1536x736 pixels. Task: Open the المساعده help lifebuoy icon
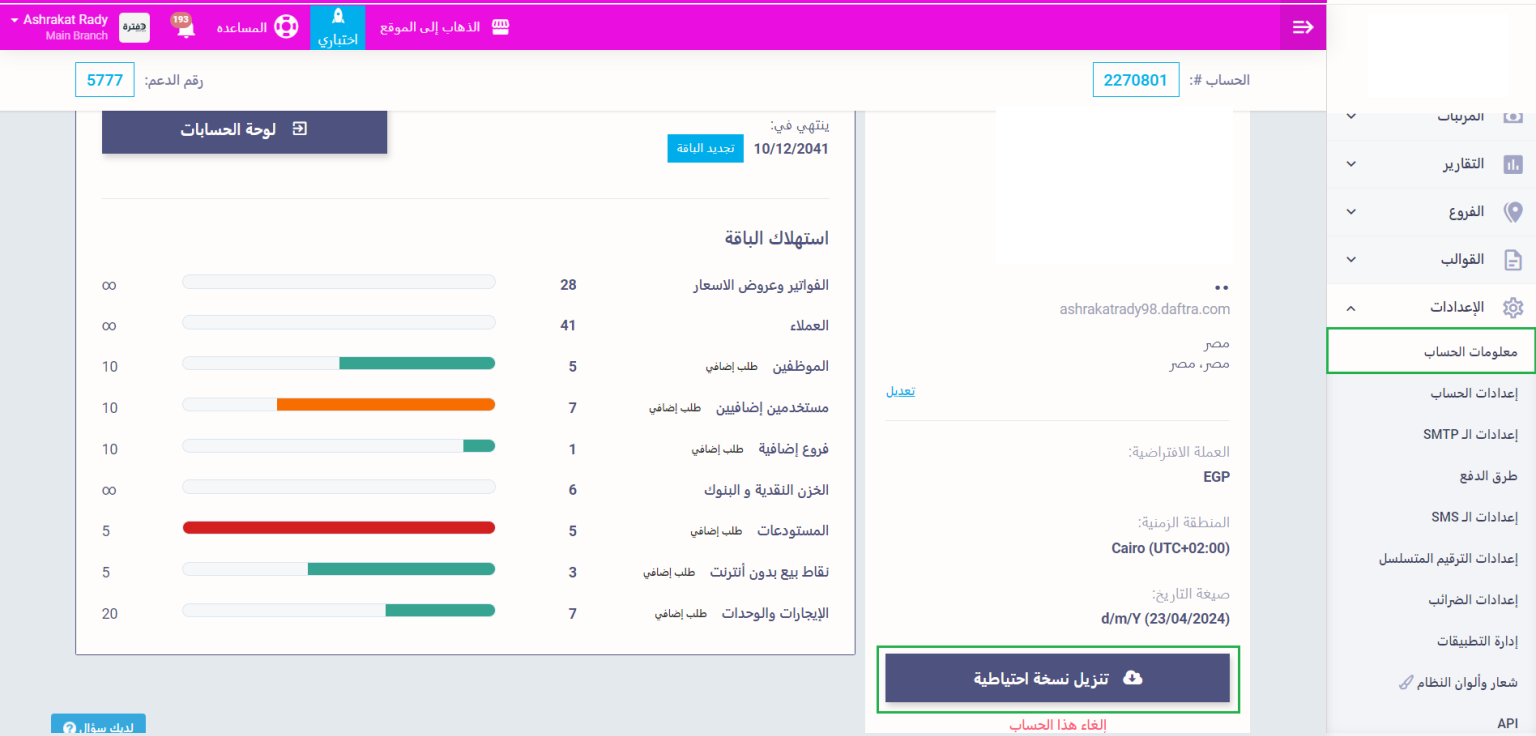pyautogui.click(x=287, y=27)
